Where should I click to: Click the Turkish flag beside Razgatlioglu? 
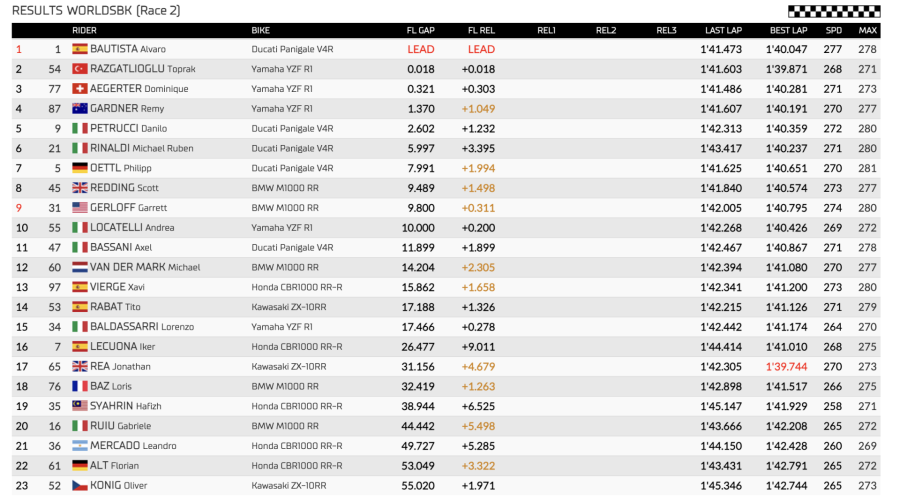[80, 69]
